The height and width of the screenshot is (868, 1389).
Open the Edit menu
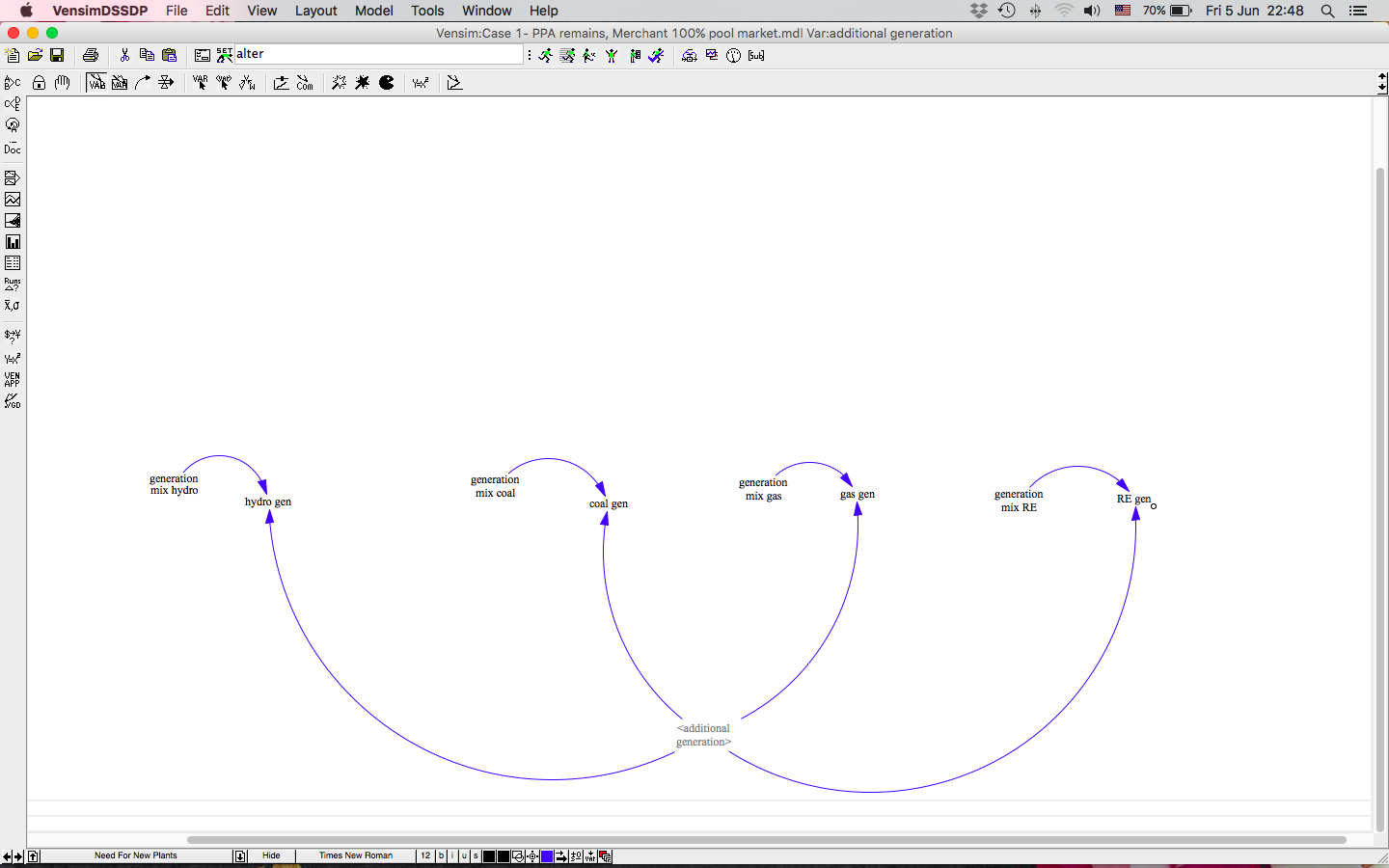coord(217,11)
